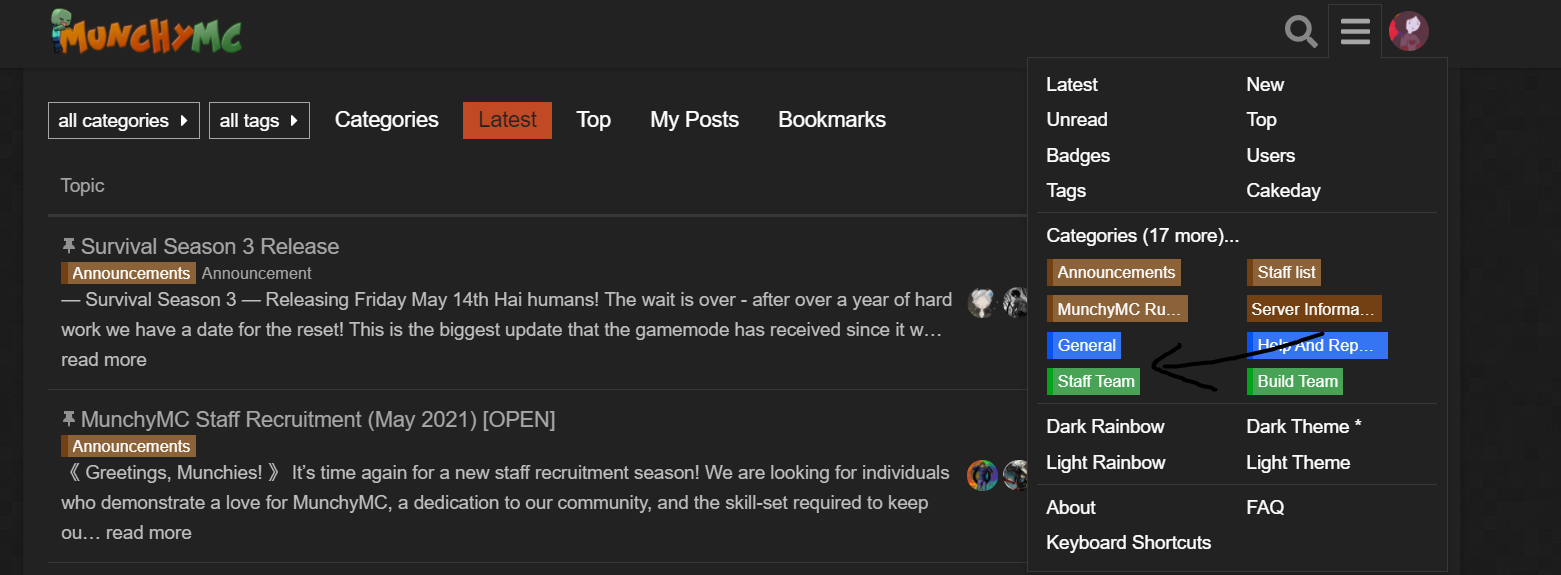
Task: Click first poster avatar on Survival Season 3
Action: tap(982, 302)
